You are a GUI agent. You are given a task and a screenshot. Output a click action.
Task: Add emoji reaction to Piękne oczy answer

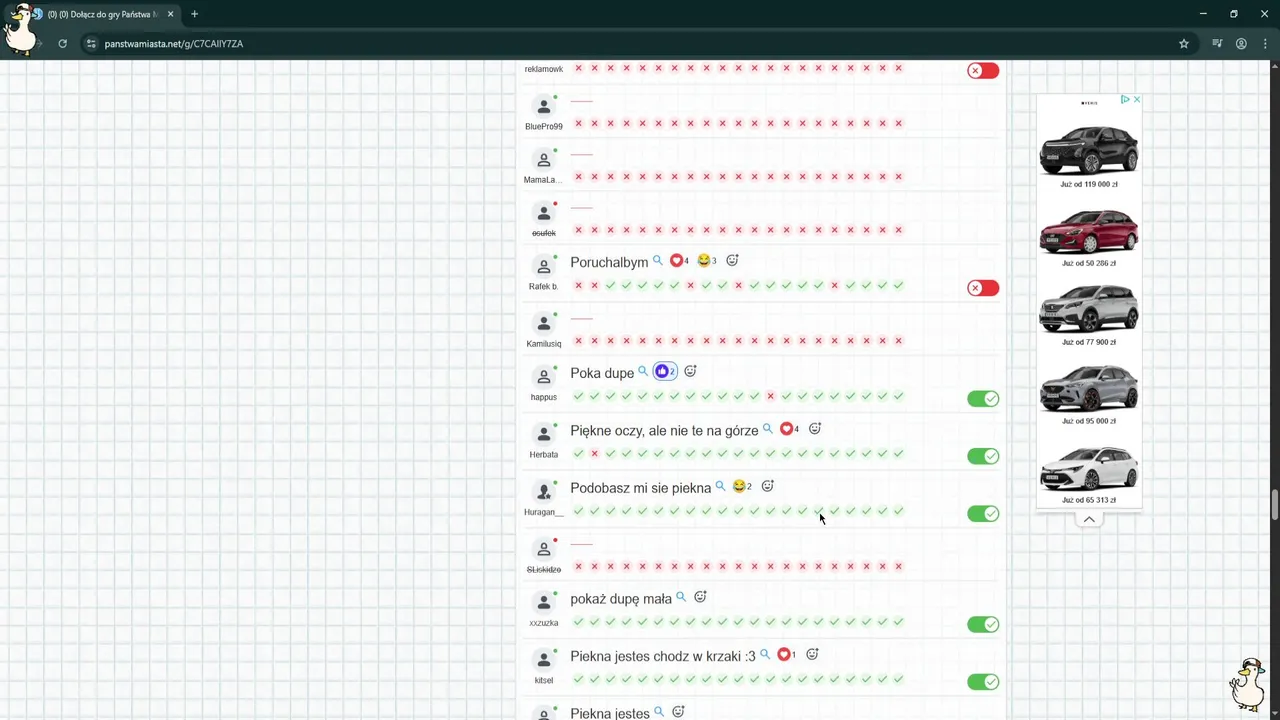815,429
